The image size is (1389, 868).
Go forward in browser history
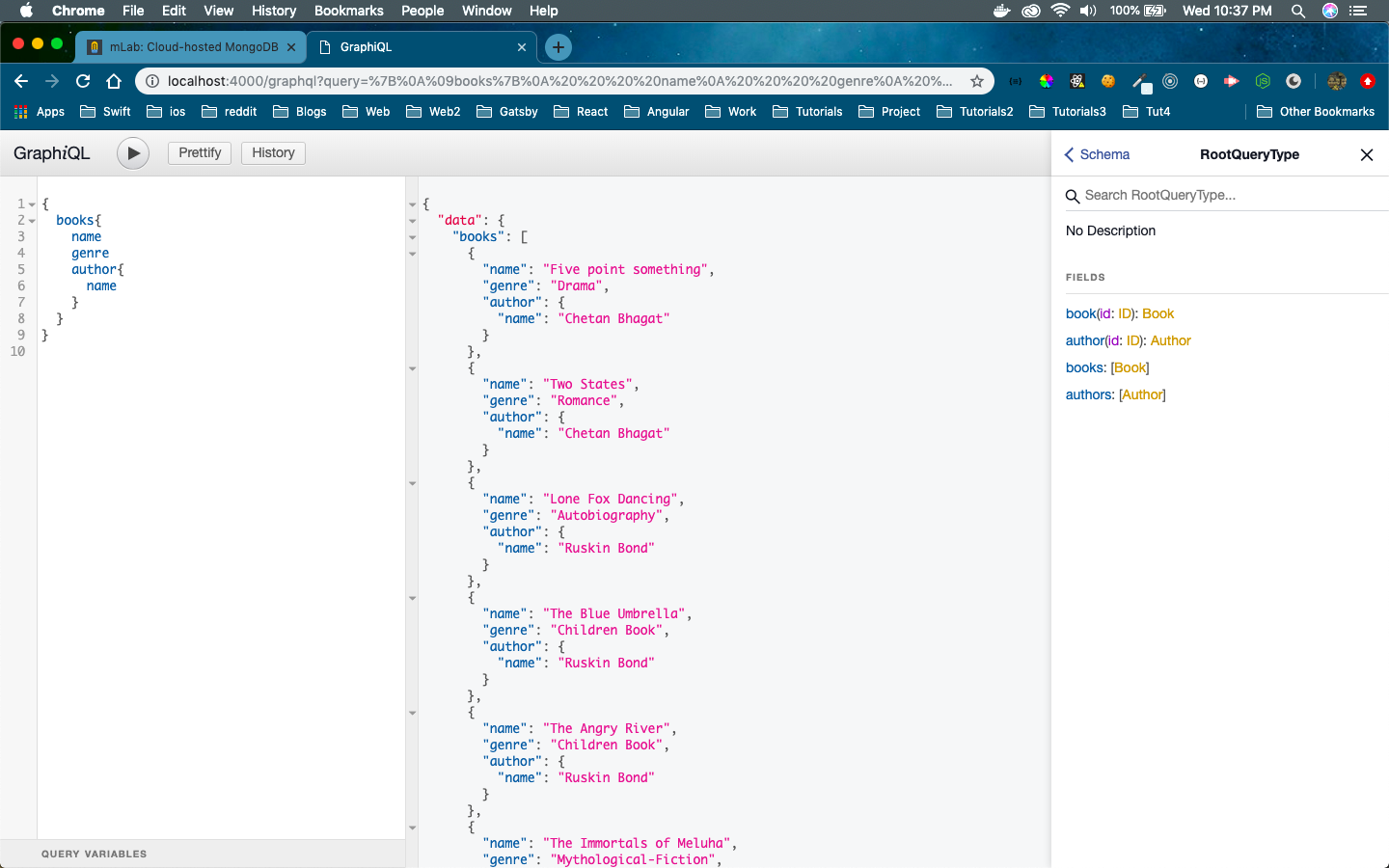point(52,81)
